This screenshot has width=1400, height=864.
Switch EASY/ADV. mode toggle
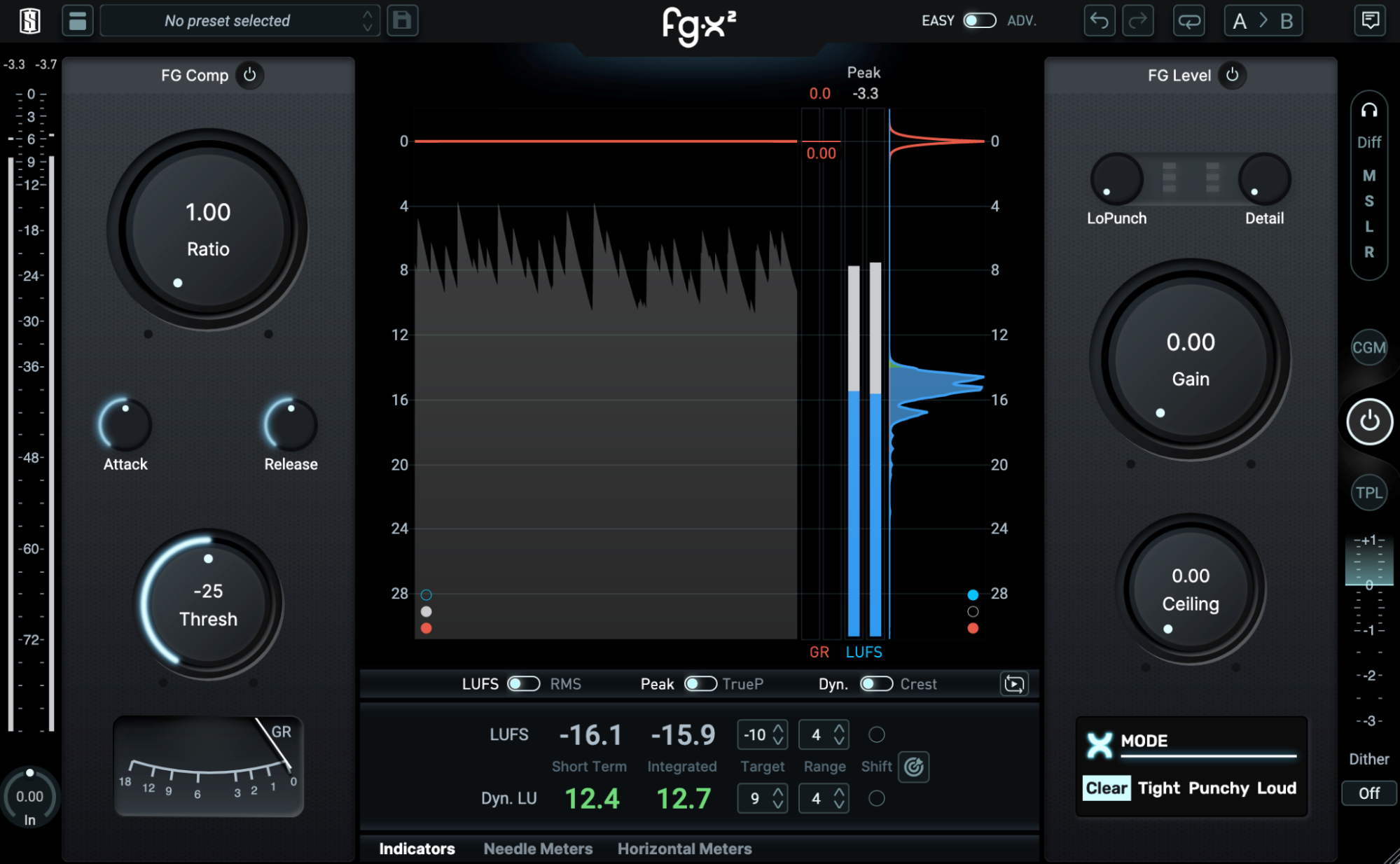click(x=979, y=20)
